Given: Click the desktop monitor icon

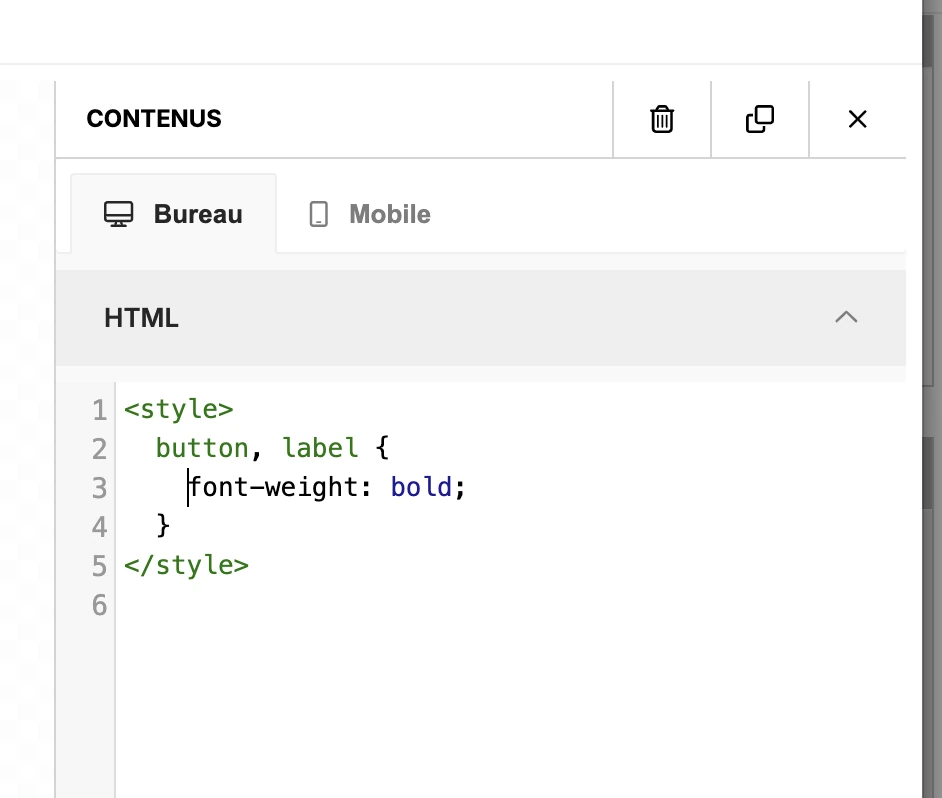Looking at the screenshot, I should coord(119,215).
